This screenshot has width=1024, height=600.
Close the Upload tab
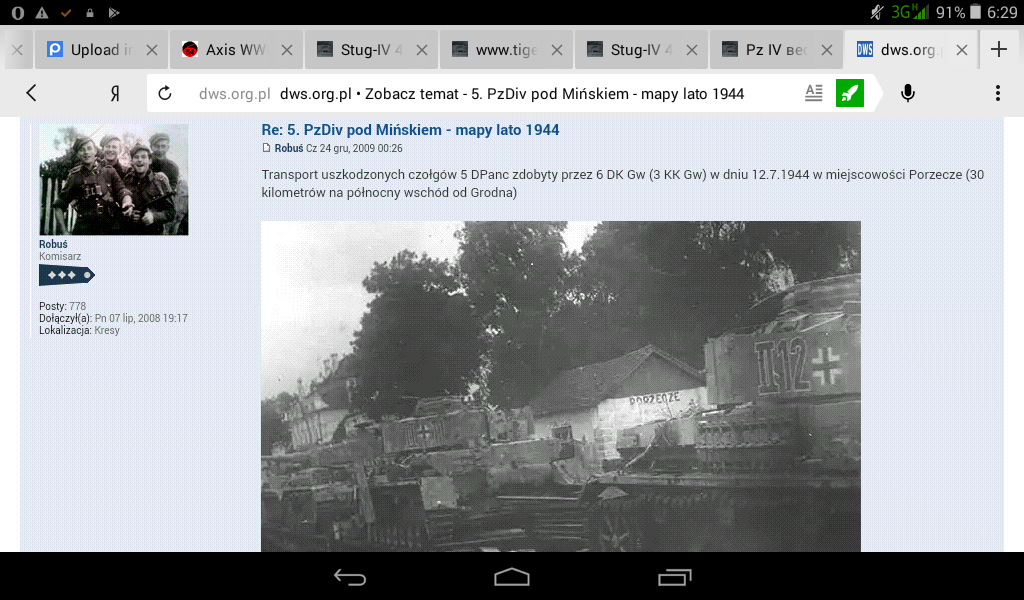pos(152,50)
